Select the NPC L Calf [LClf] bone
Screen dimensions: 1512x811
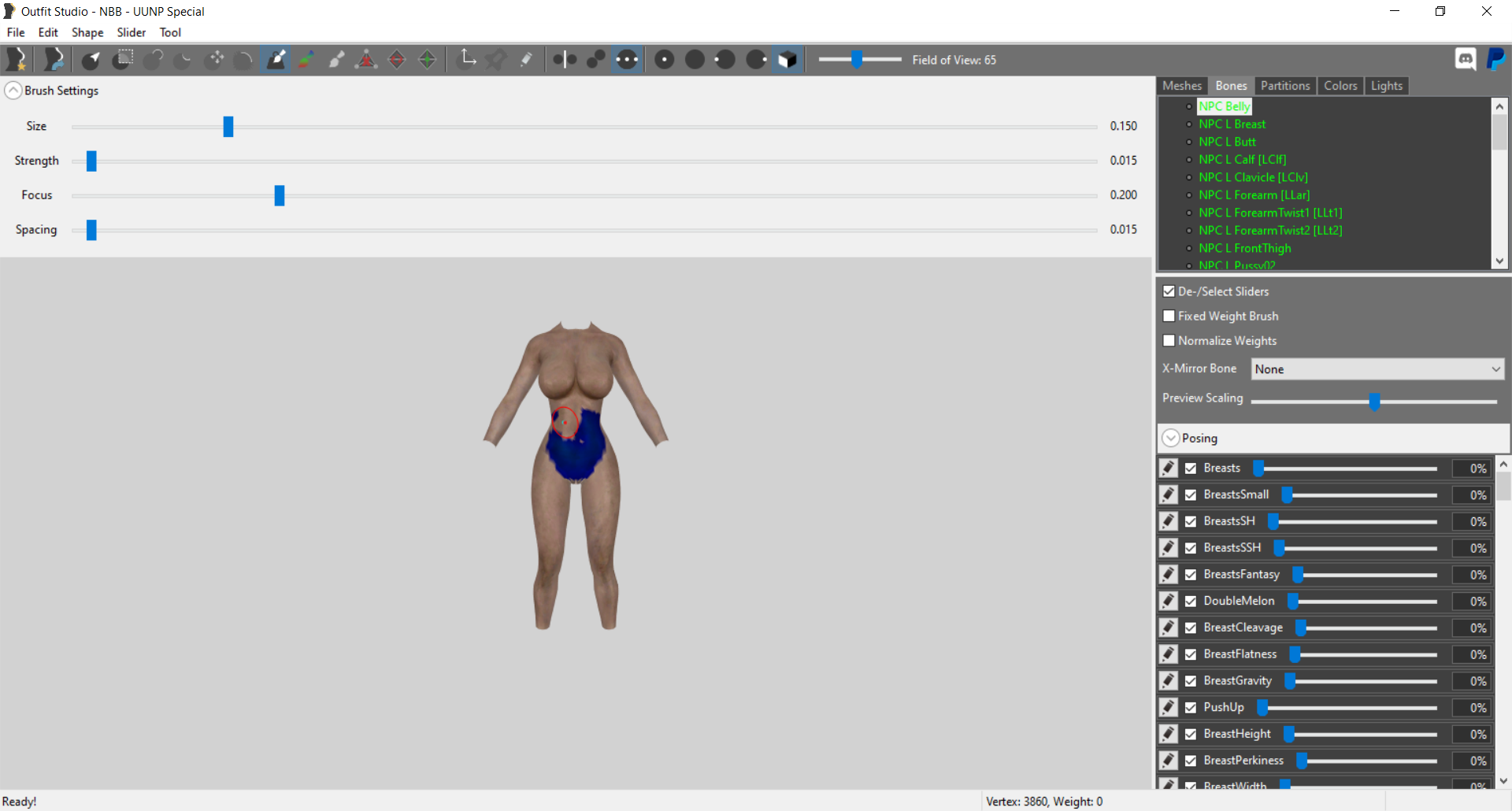[1242, 159]
